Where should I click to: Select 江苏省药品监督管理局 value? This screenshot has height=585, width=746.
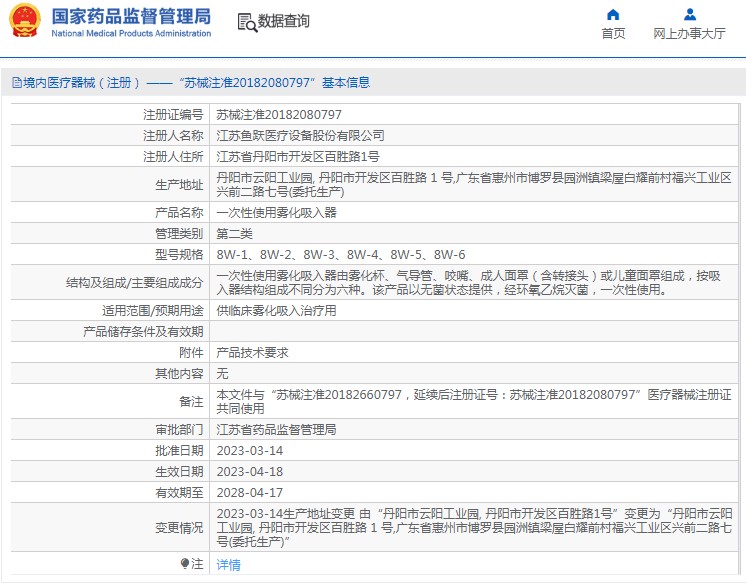click(x=276, y=429)
